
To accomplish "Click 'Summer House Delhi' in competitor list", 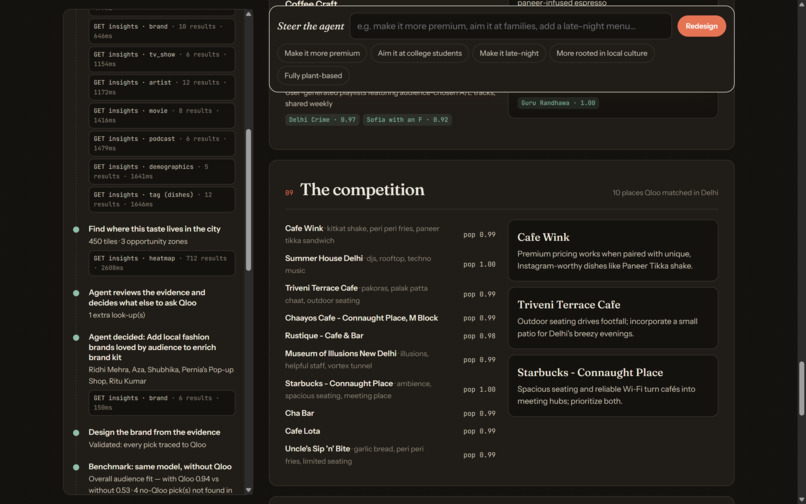I will point(324,259).
